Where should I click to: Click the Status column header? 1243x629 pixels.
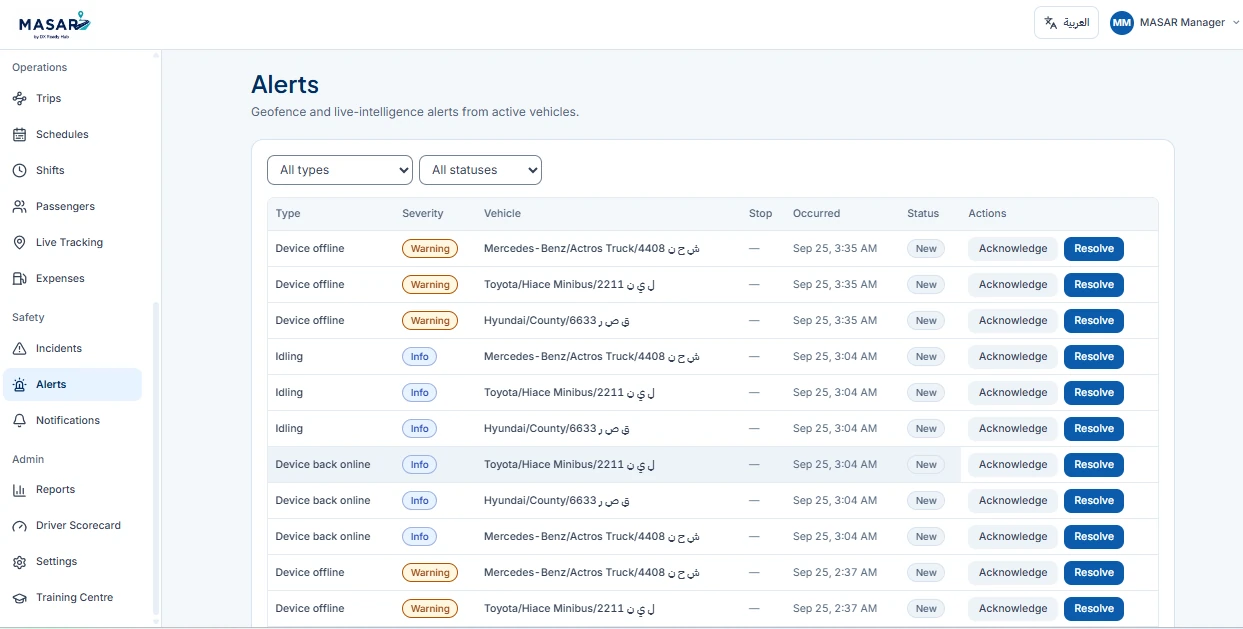[x=923, y=213]
